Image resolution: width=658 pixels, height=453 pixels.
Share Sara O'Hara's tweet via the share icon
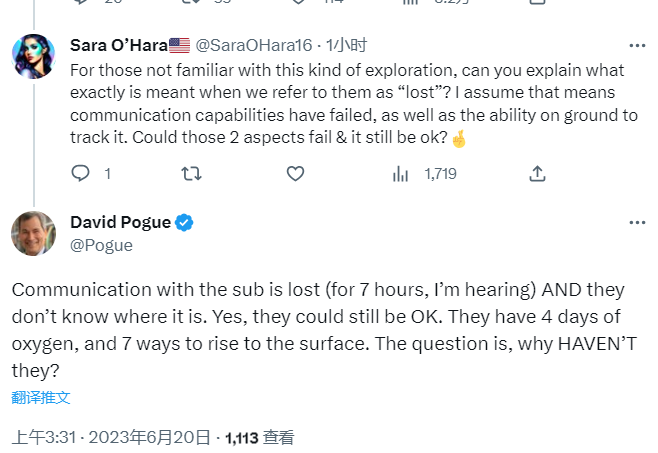(x=537, y=174)
